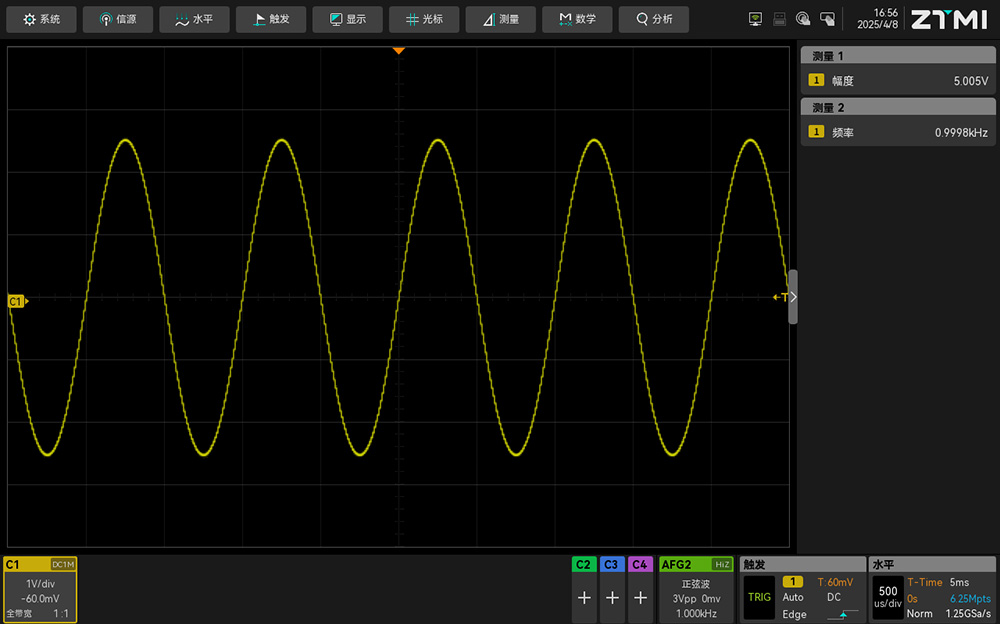Click the USB device status icon

tap(780, 19)
